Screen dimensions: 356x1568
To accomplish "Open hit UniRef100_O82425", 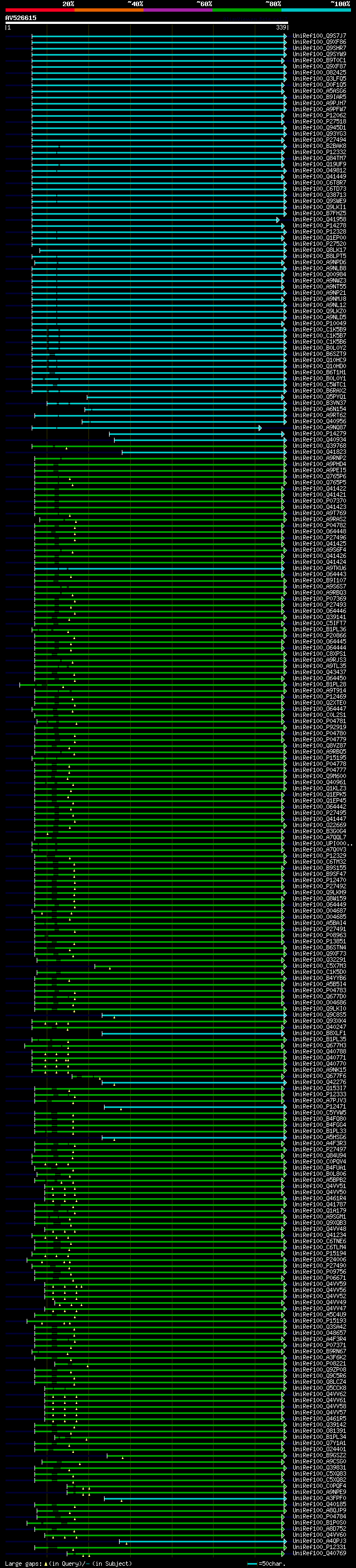I will pos(319,72).
